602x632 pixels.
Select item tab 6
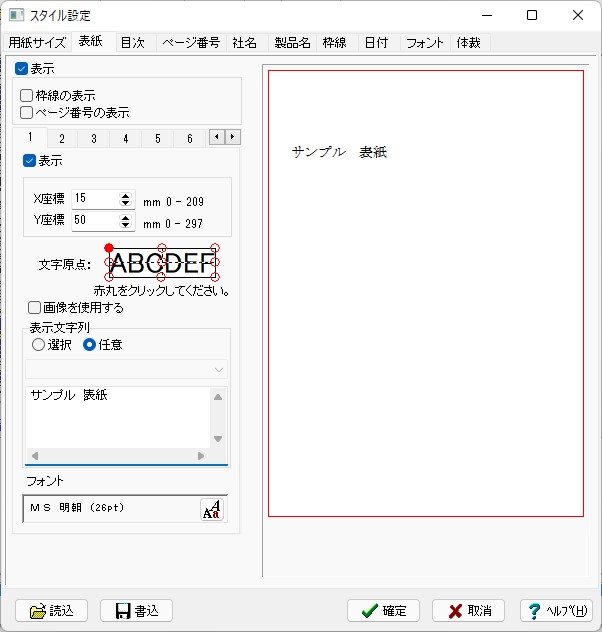(x=190, y=139)
